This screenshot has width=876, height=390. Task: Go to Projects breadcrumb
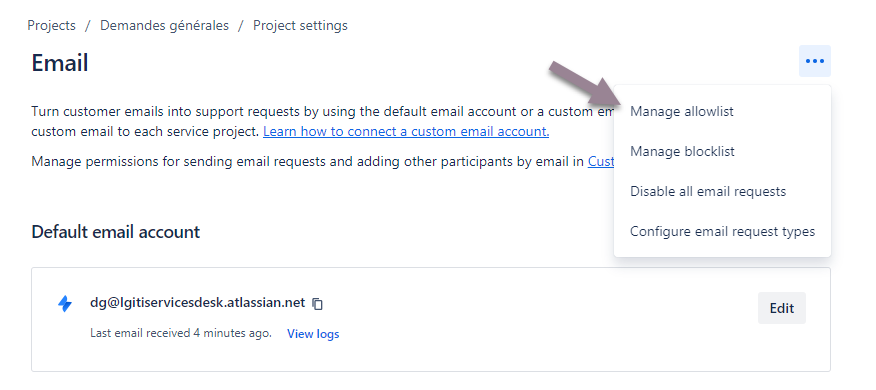coord(51,26)
